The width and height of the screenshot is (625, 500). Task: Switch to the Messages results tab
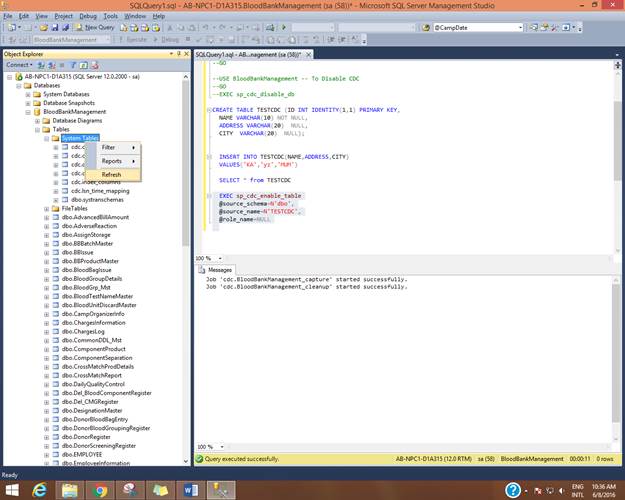[x=218, y=270]
